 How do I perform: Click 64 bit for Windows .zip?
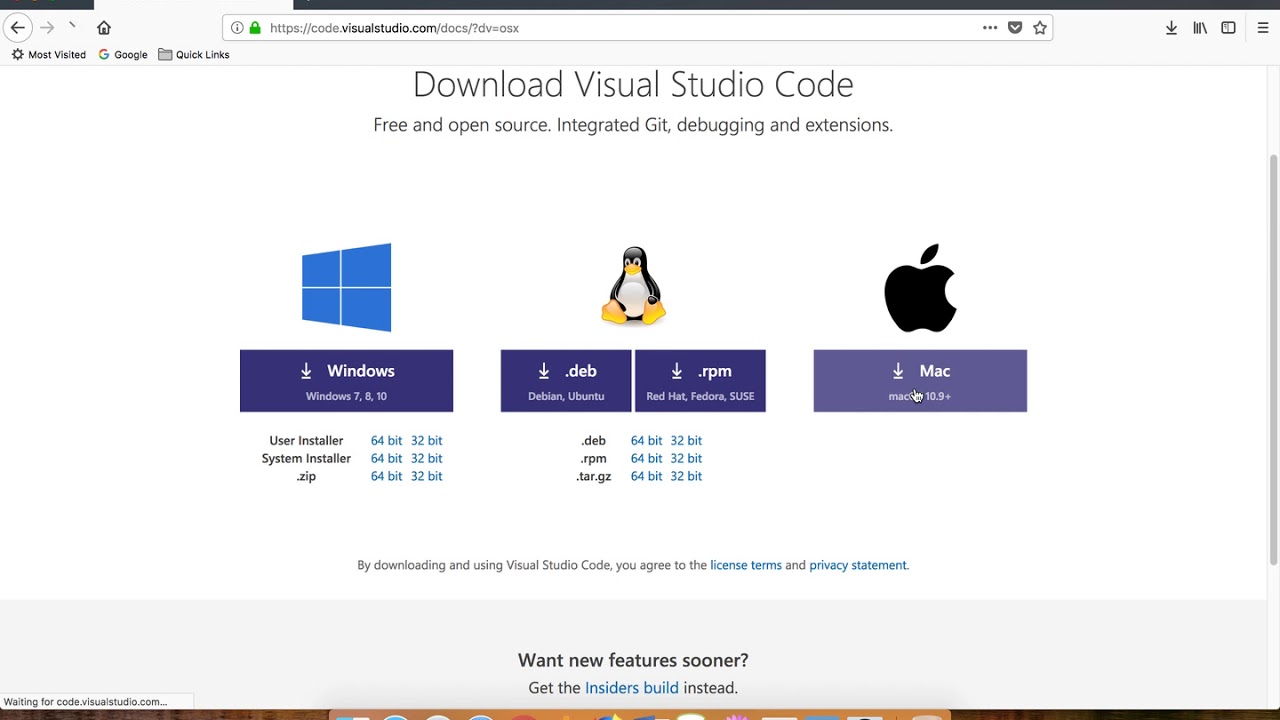pos(386,476)
